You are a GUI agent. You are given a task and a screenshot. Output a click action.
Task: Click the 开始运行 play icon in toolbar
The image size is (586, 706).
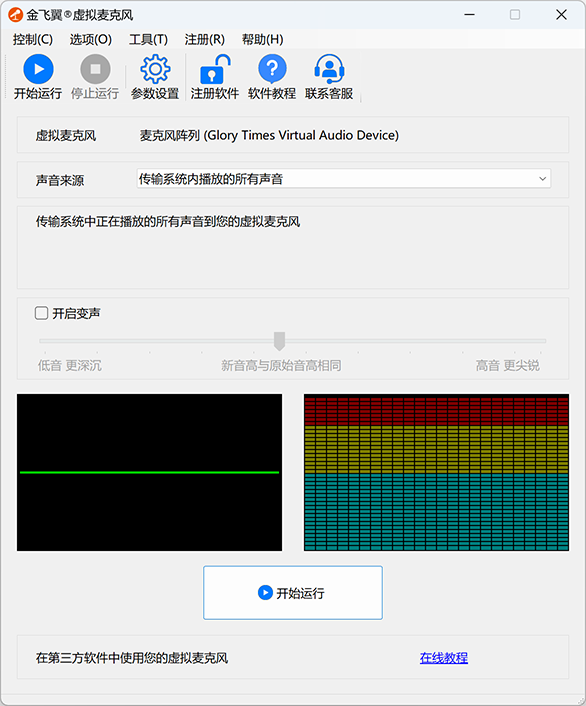(38, 69)
